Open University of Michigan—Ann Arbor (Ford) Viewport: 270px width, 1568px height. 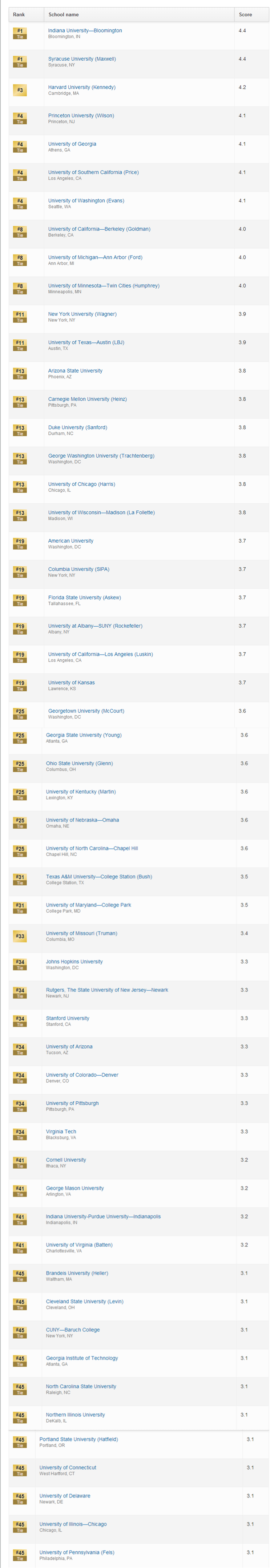coord(96,257)
